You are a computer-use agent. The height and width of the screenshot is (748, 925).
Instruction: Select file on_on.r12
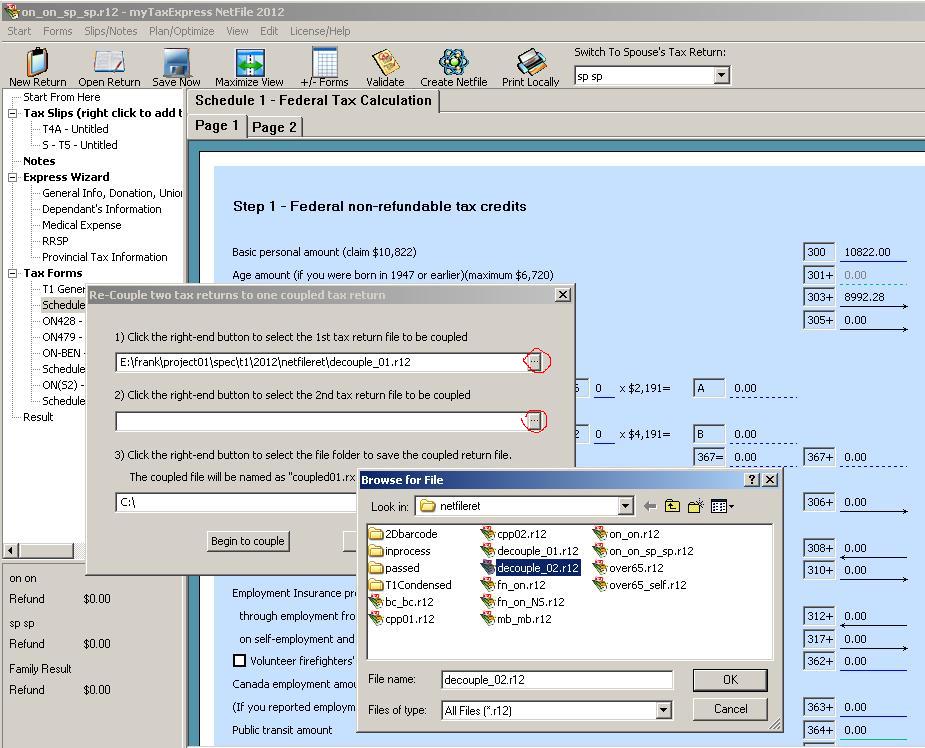coord(626,534)
